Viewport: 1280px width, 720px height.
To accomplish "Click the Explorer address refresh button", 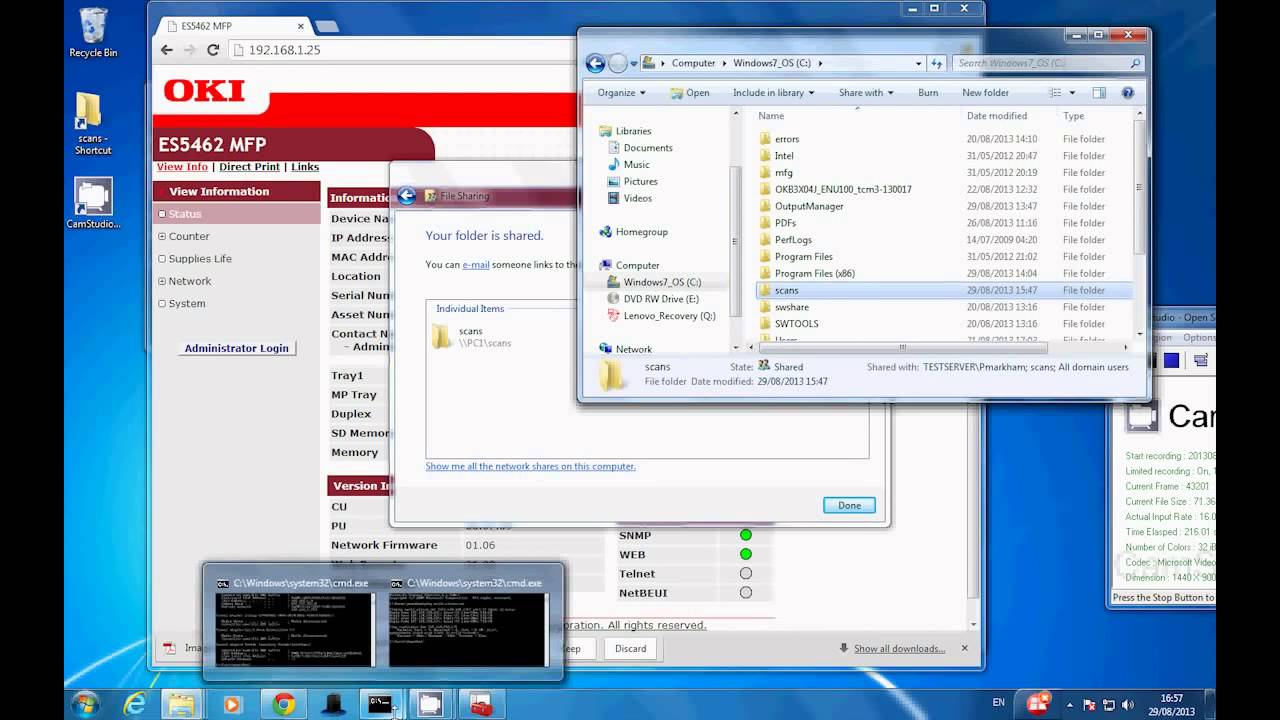I will coord(937,63).
